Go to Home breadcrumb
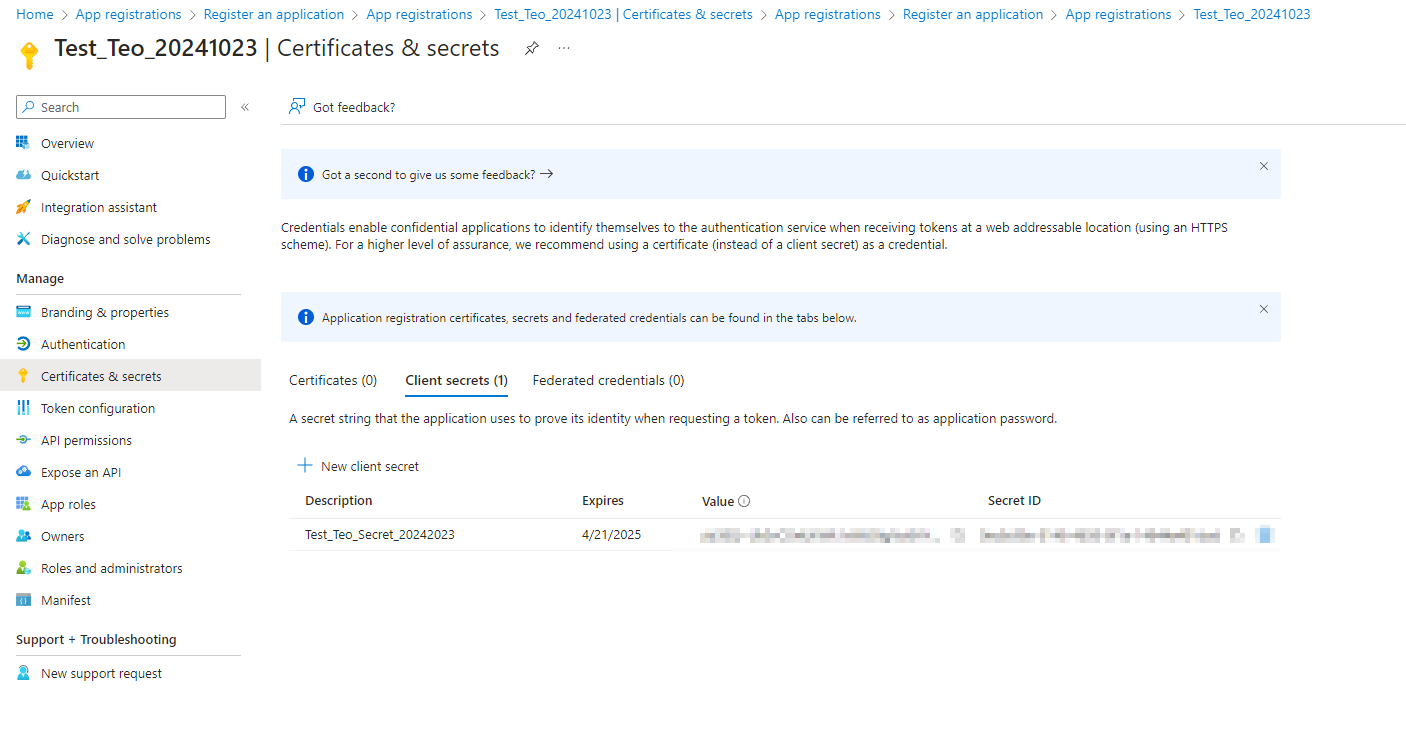Screen dimensions: 1406x737 point(35,14)
